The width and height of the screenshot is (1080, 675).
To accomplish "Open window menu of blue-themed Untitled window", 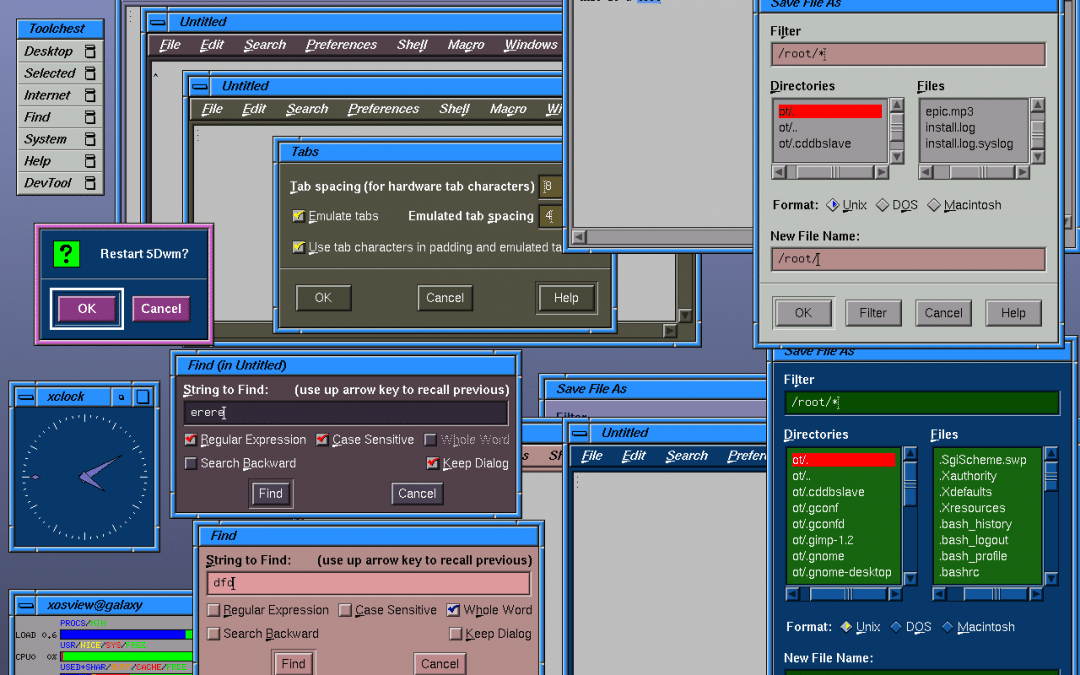I will (580, 433).
